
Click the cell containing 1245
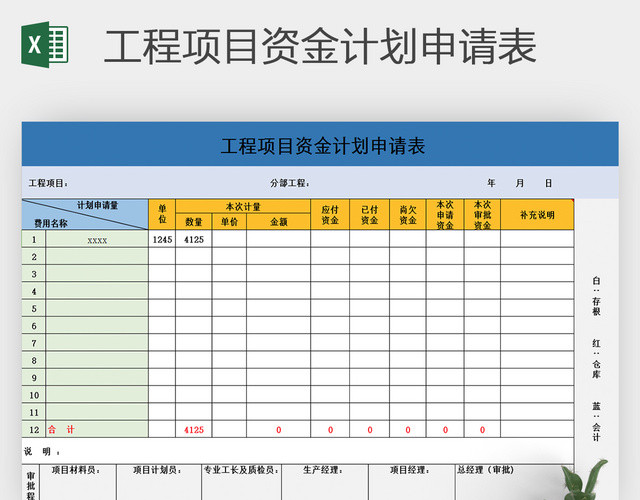162,240
